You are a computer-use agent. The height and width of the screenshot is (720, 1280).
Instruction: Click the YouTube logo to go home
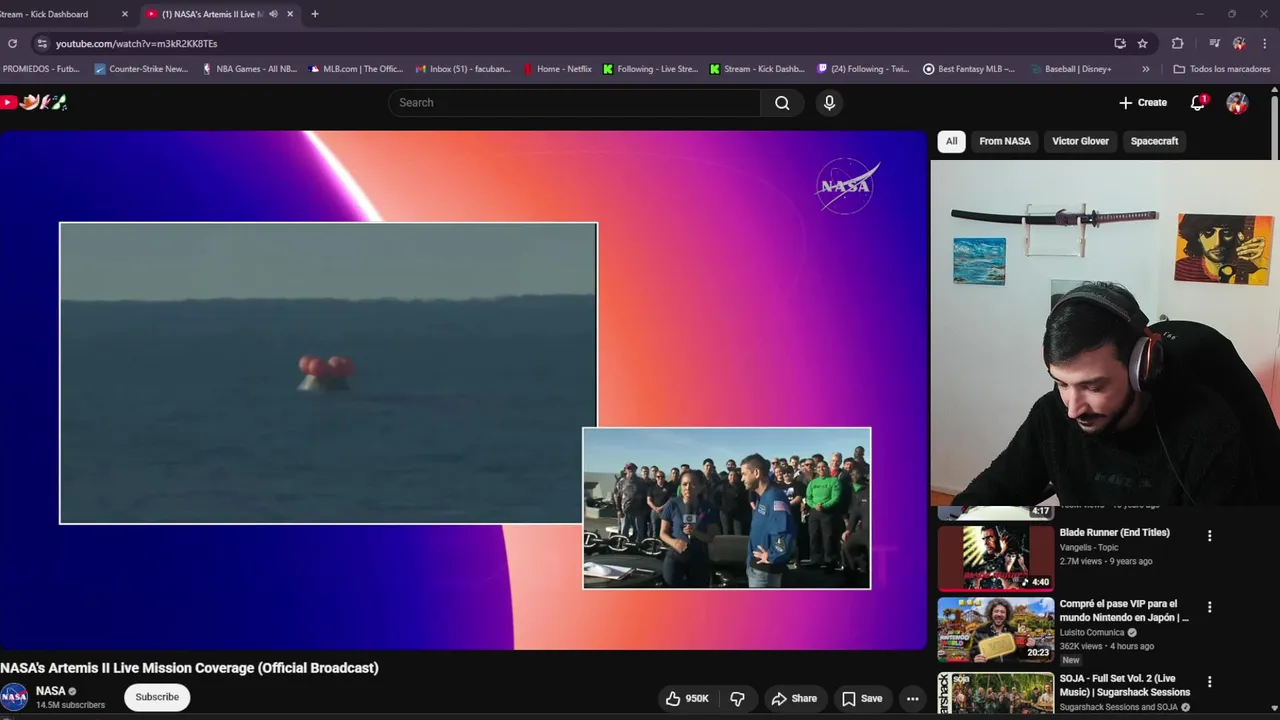(x=33, y=102)
